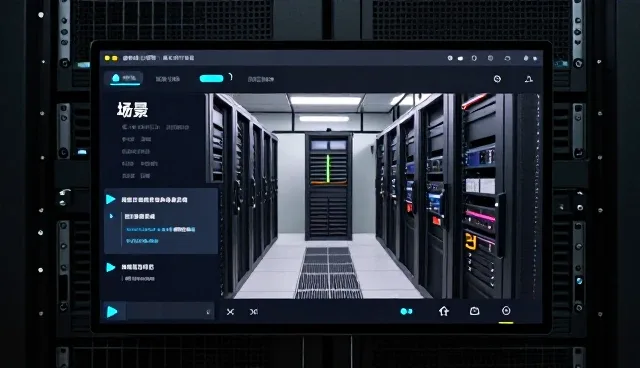This screenshot has height=368, width=640.
Task: Click the cyan pill-shaped button in the tab bar
Action: click(211, 78)
